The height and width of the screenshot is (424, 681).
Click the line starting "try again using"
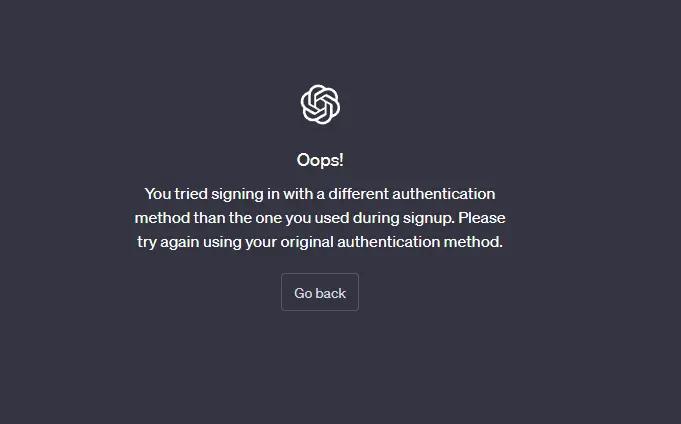coord(320,242)
